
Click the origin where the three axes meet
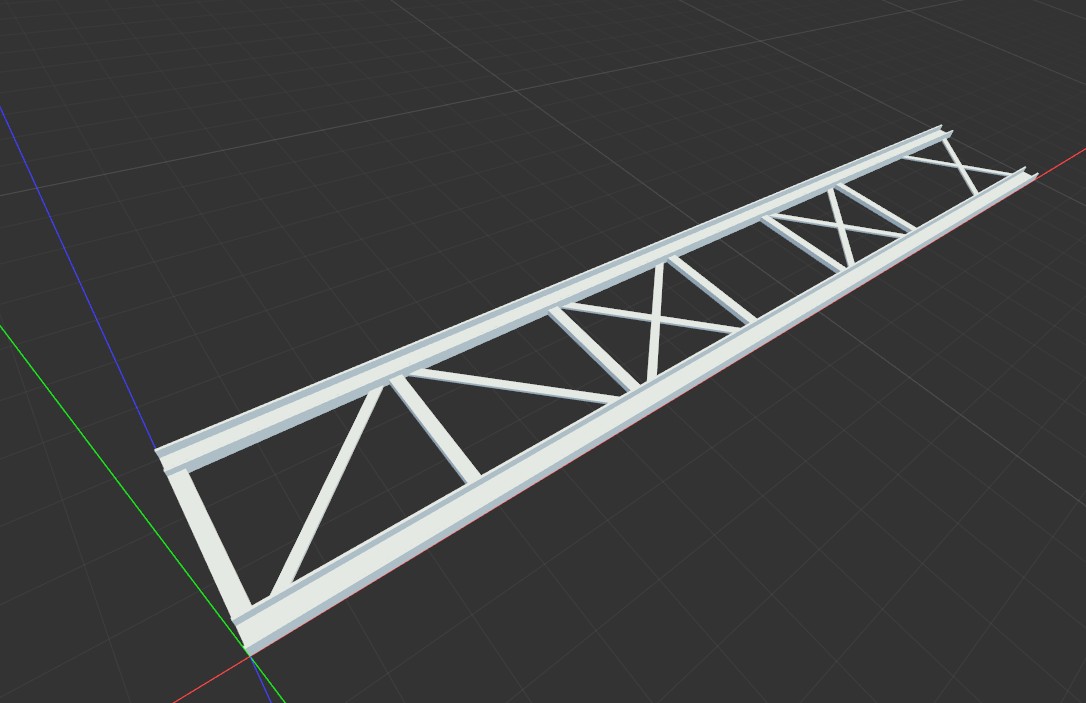(x=249, y=653)
